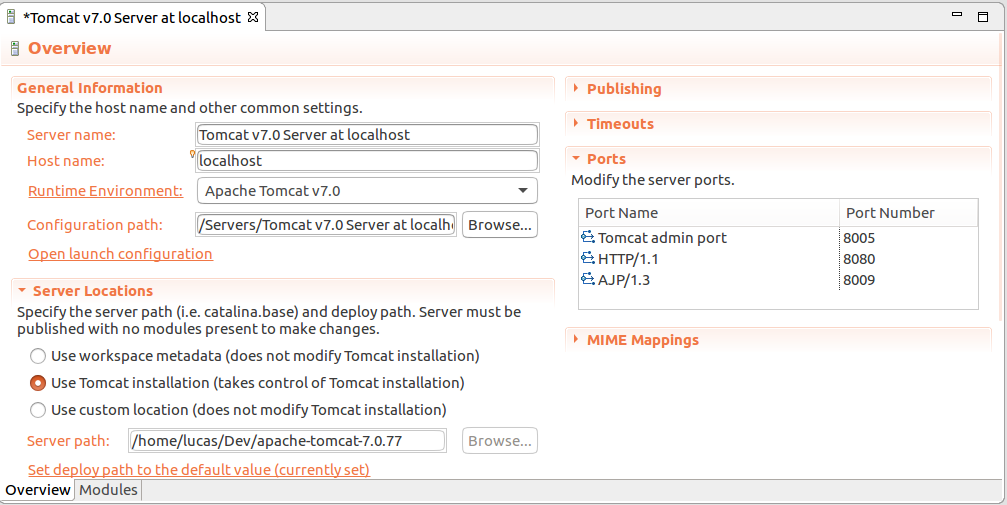
Task: Click the General Information section title
Action: (89, 88)
